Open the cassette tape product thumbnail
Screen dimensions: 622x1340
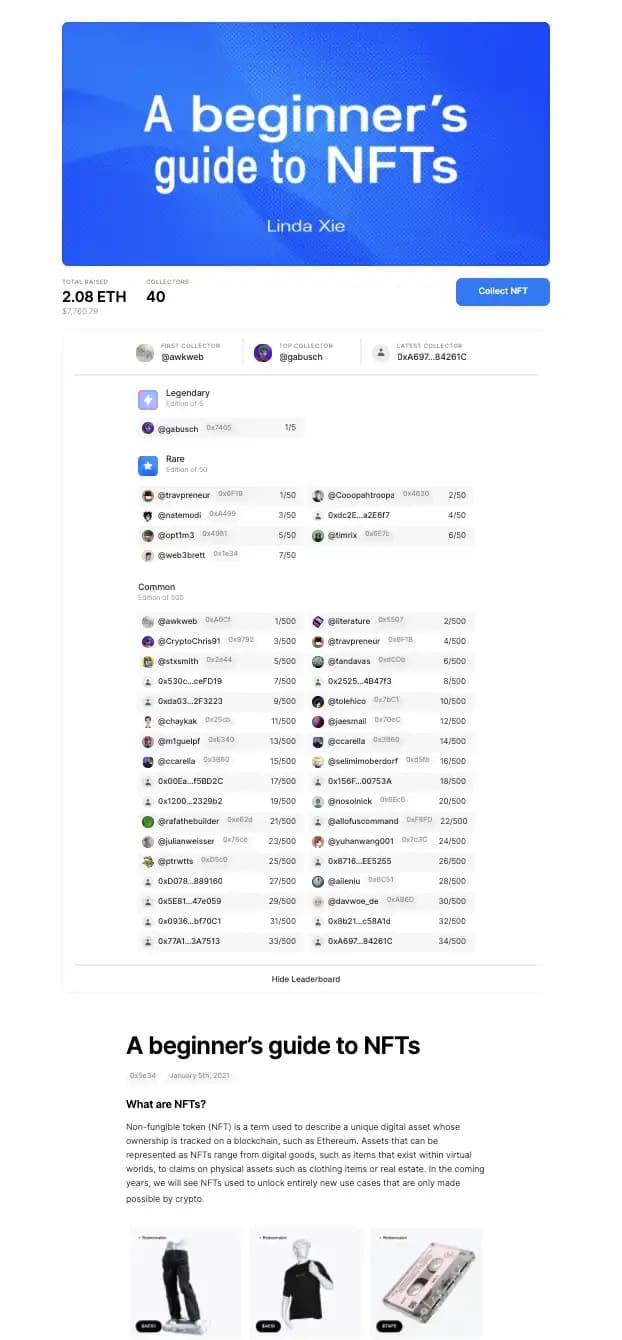click(x=426, y=1283)
